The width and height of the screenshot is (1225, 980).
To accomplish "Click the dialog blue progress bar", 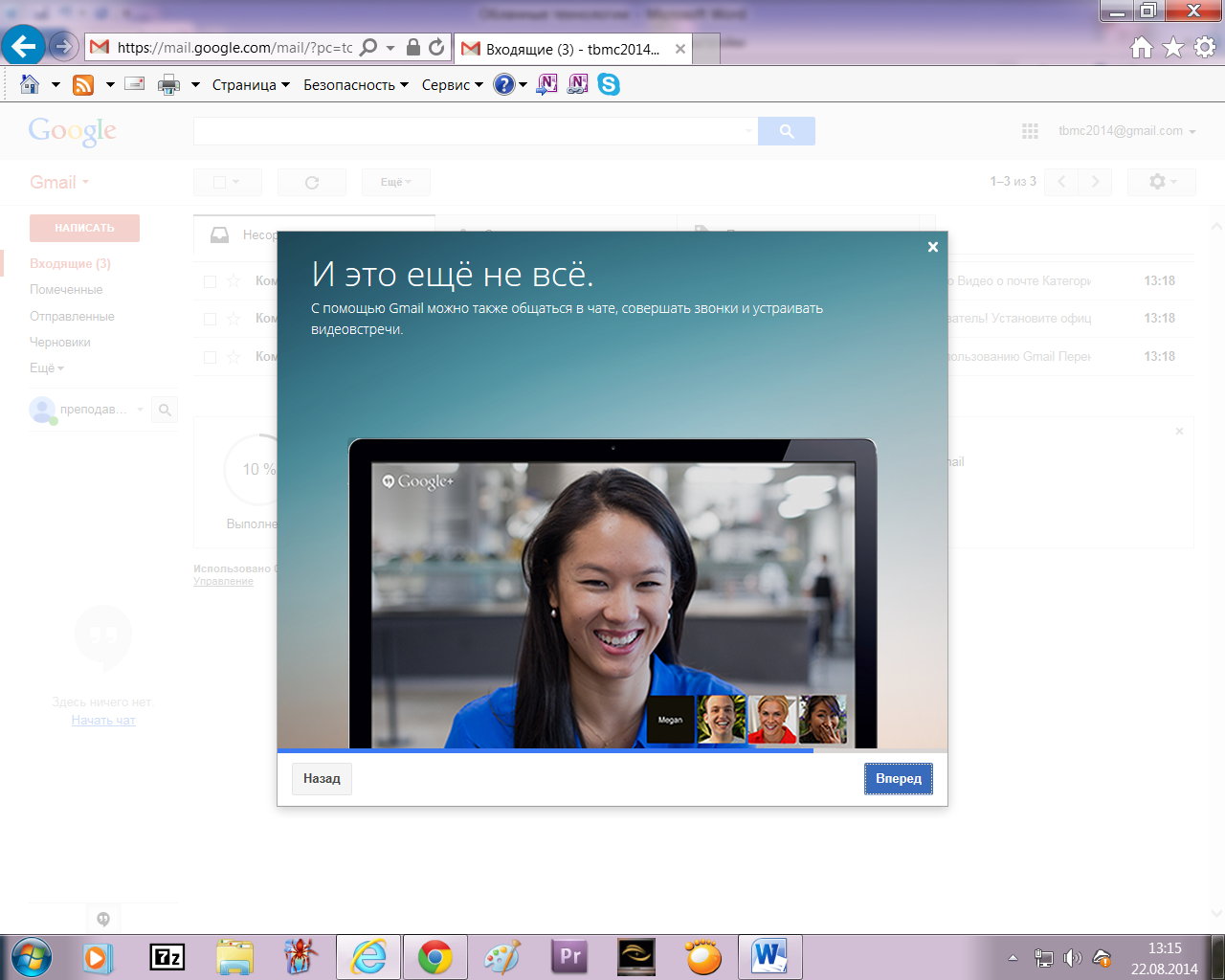I will pos(546,750).
